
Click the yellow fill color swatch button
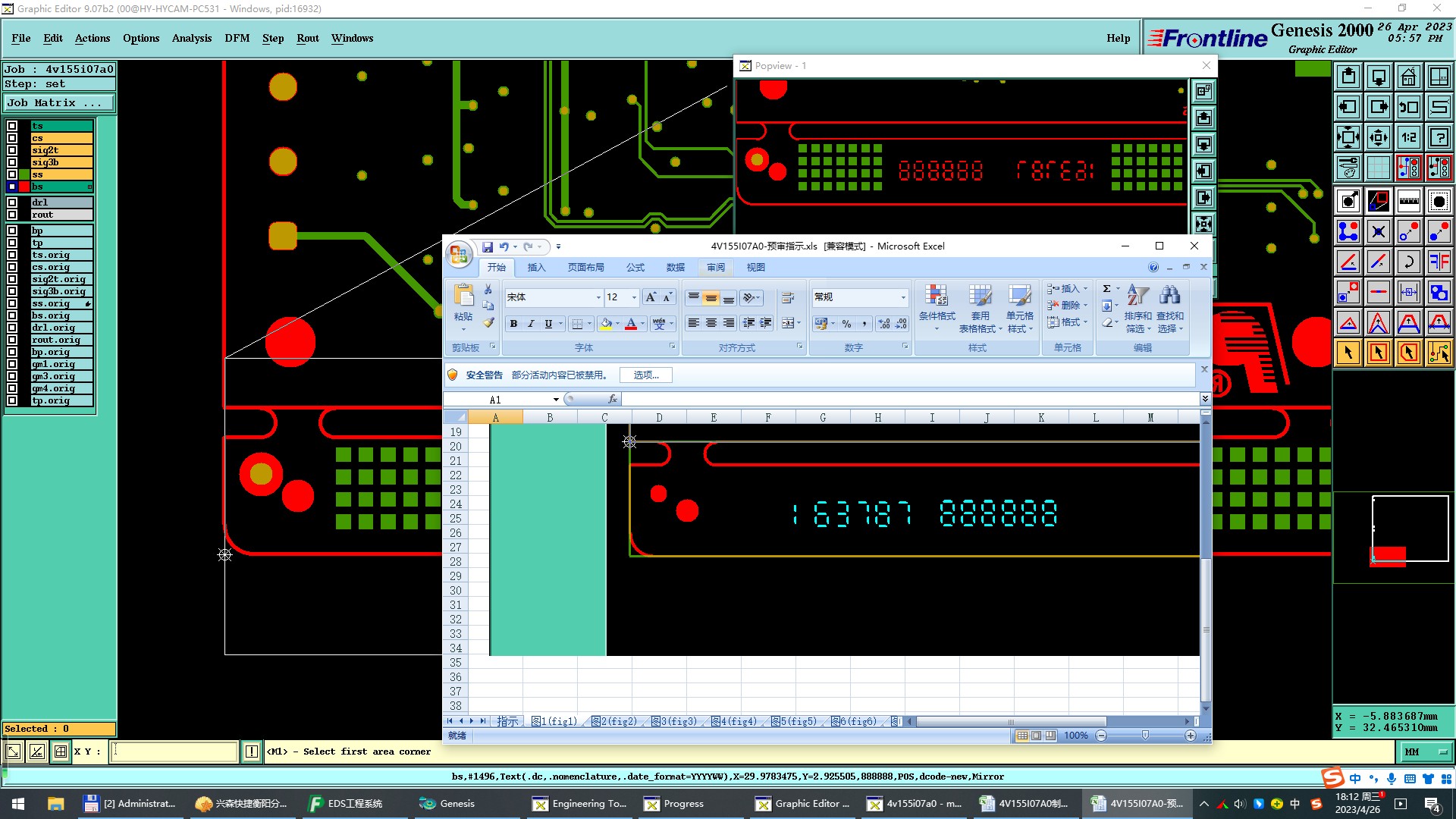(x=606, y=324)
